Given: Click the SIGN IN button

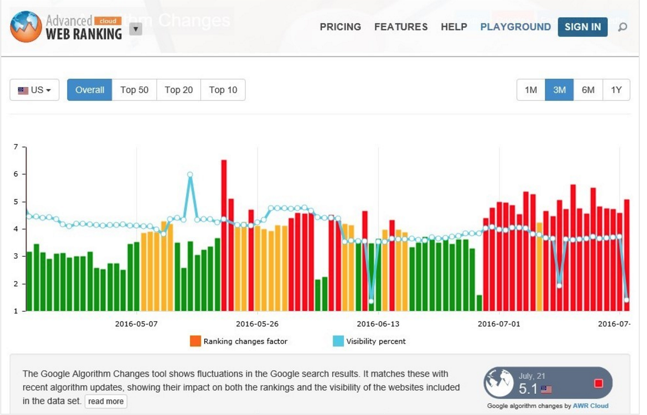Looking at the screenshot, I should pyautogui.click(x=582, y=27).
